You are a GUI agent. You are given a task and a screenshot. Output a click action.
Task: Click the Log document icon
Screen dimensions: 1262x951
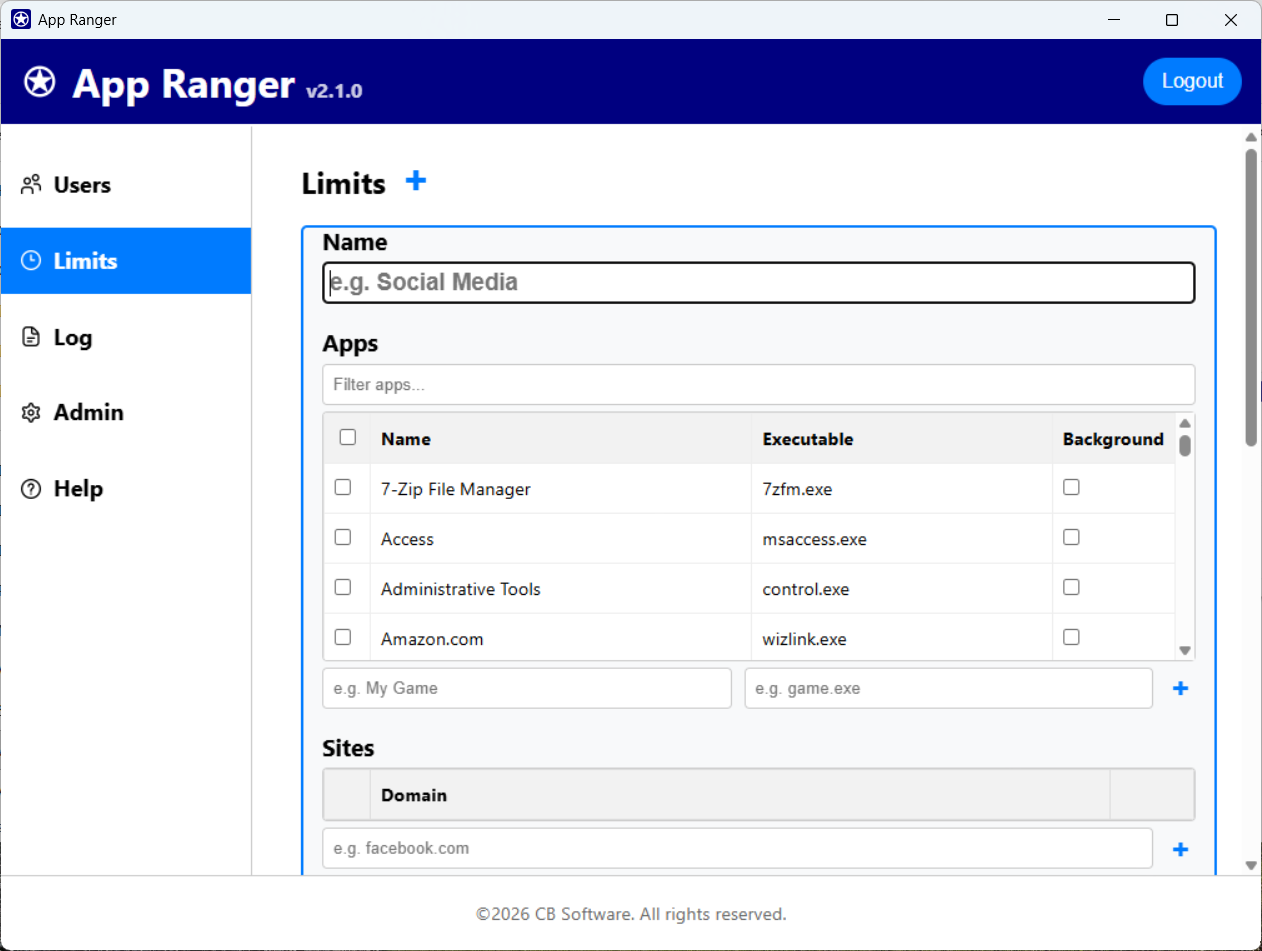(30, 337)
